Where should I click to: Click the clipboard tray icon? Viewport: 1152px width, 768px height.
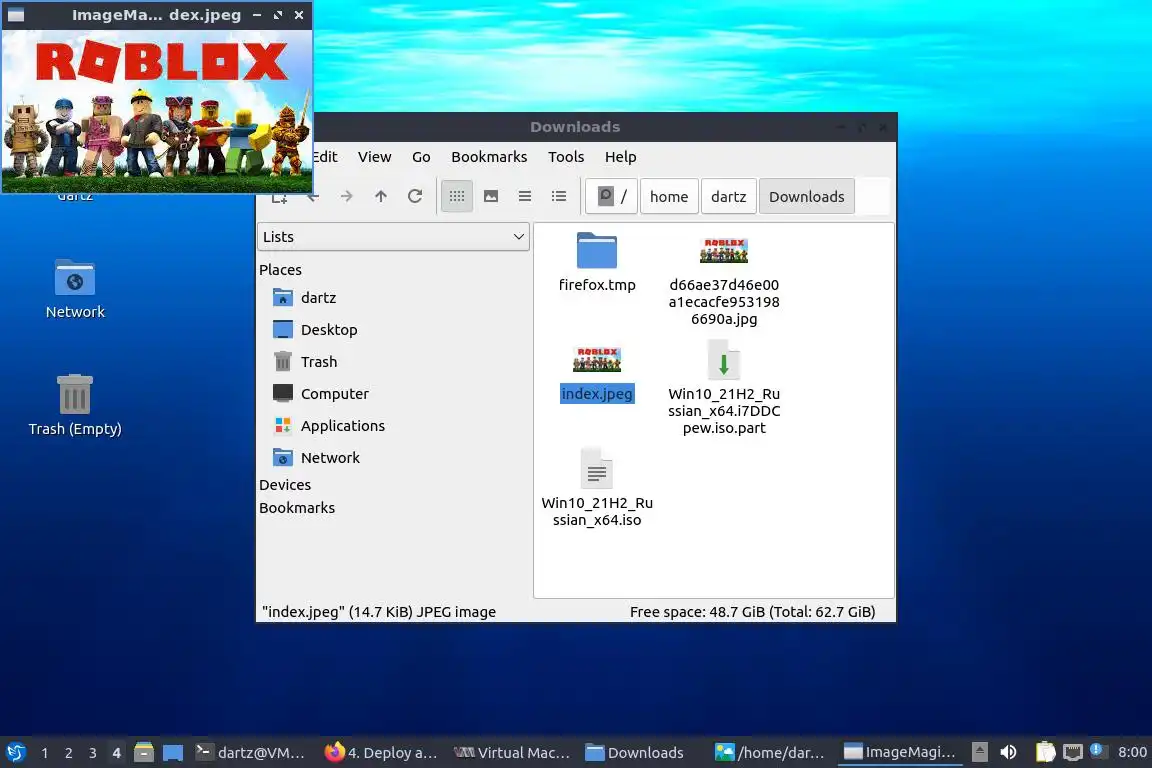point(1045,752)
